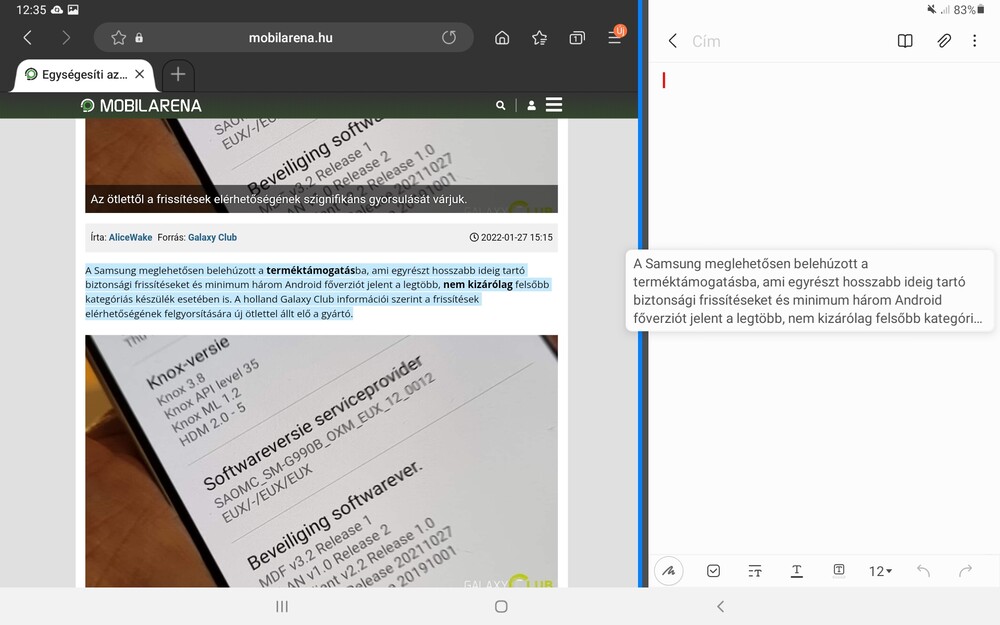Viewport: 1000px width, 625px height.
Task: Go back from the note editor
Action: click(x=672, y=41)
